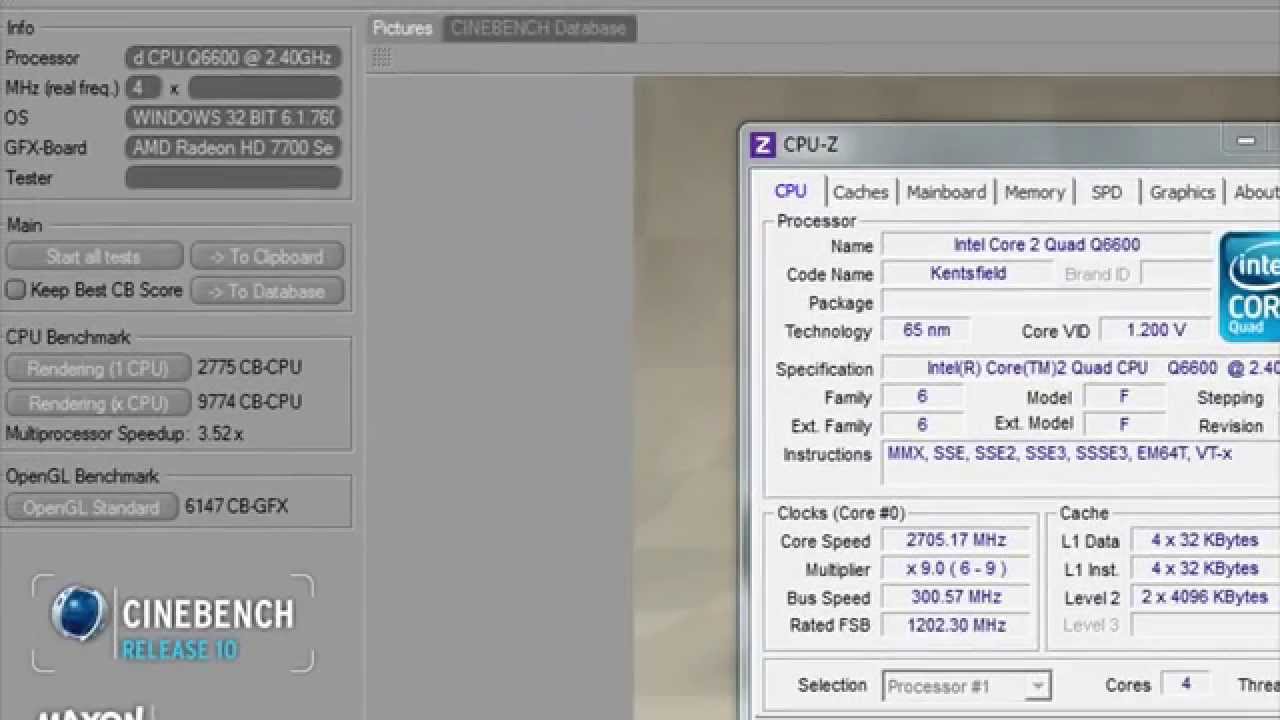Image resolution: width=1280 pixels, height=720 pixels.
Task: Go to the SPD tab
Action: click(1106, 192)
